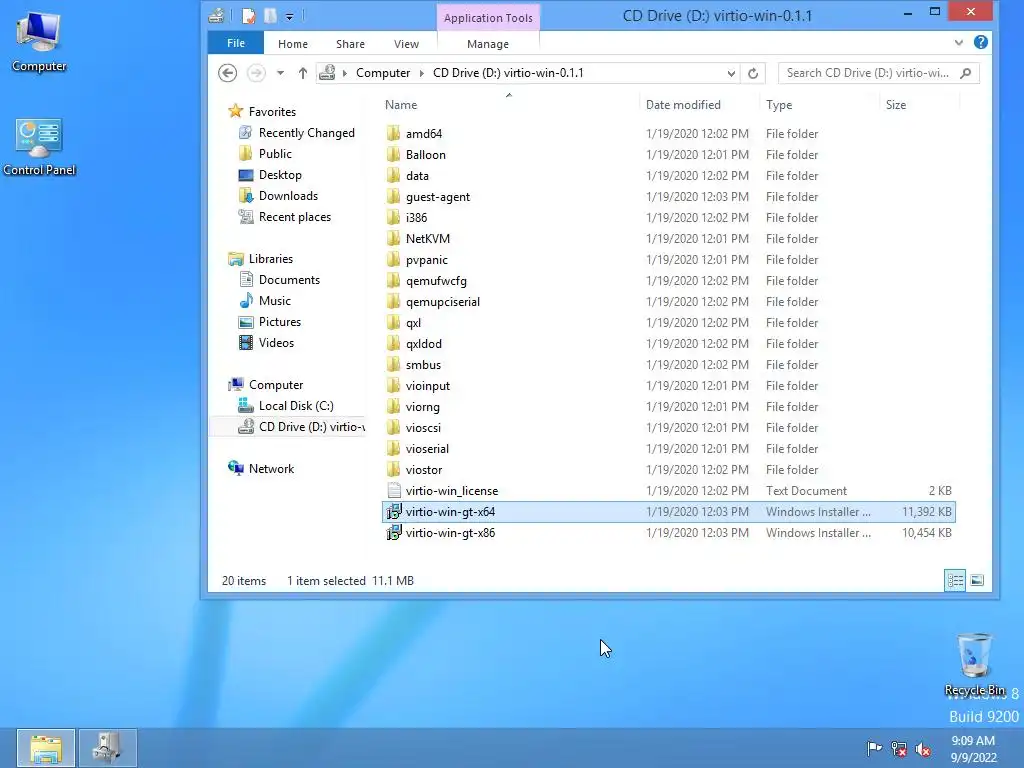Open the Action Center flag icon
This screenshot has width=1024, height=768.
[874, 749]
